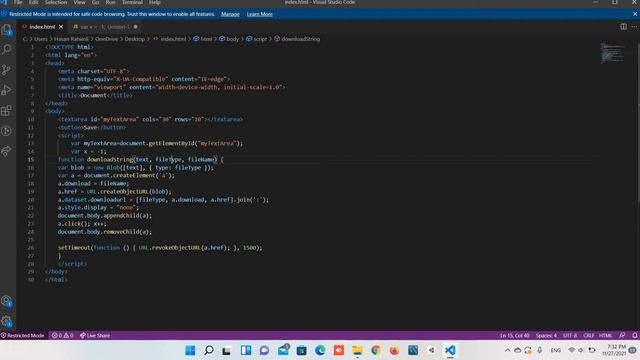
Task: Open the Search view in activity bar
Action: click(x=7, y=49)
